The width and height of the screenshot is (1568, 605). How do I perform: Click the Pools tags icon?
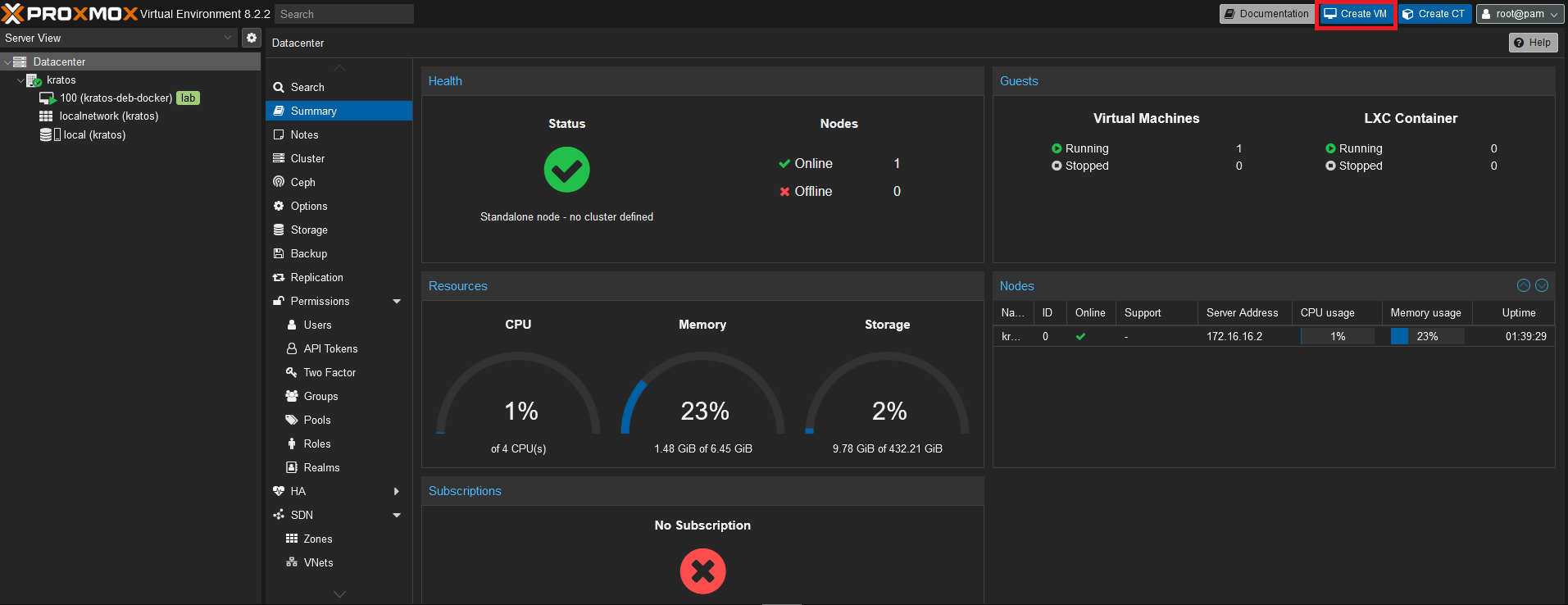pos(292,420)
